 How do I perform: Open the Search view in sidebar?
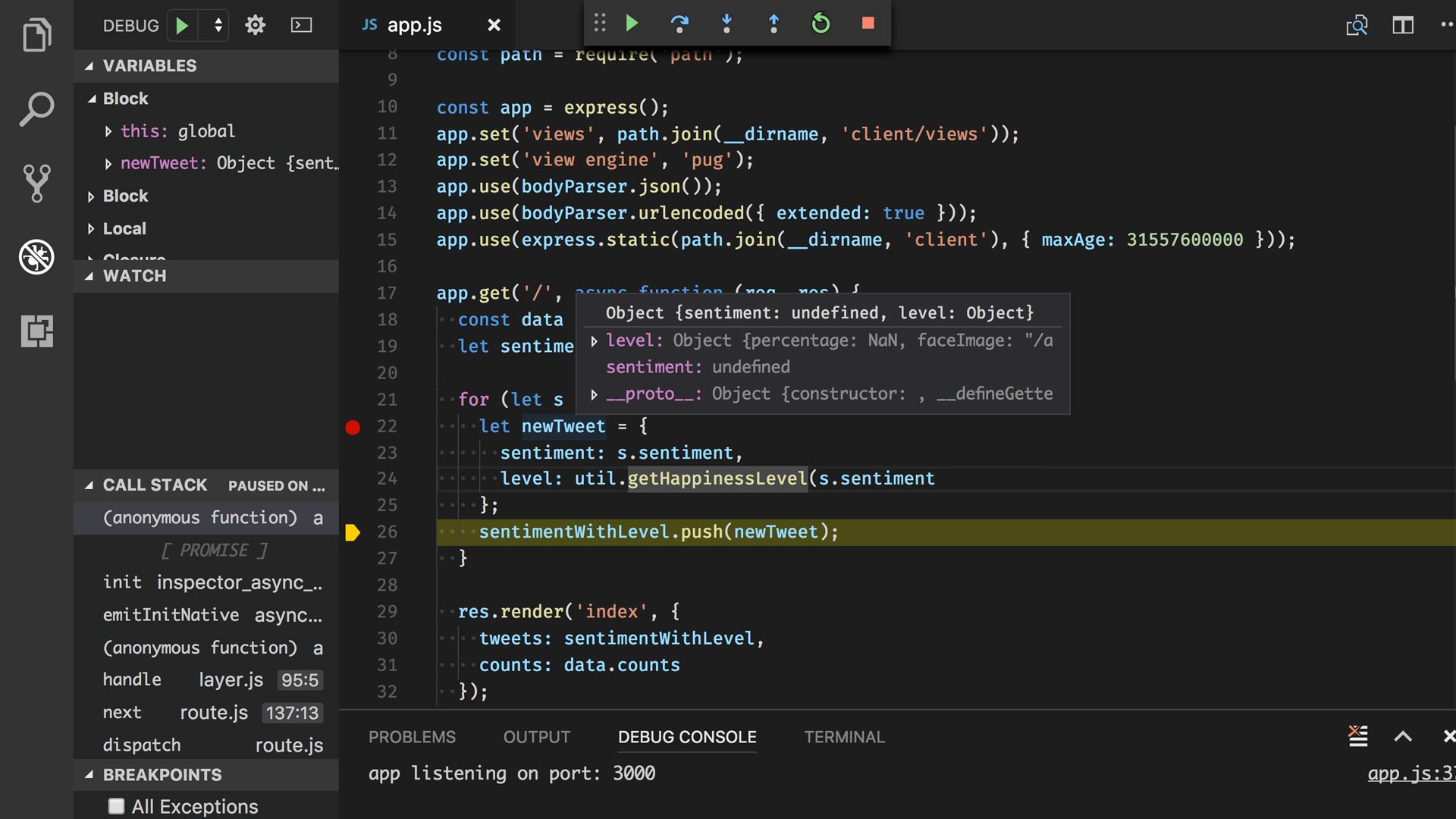click(36, 108)
